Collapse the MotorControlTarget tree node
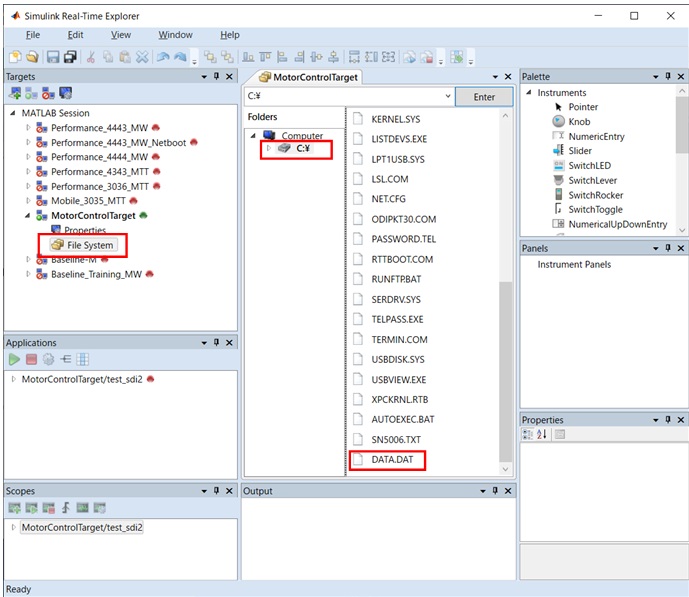Viewport: 689px width, 597px height. (x=28, y=215)
